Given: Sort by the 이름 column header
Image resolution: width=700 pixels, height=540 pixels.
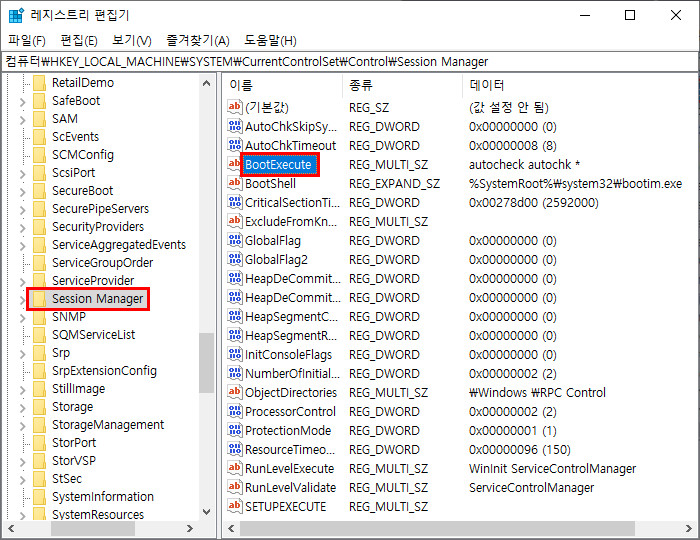Looking at the screenshot, I should tap(283, 85).
